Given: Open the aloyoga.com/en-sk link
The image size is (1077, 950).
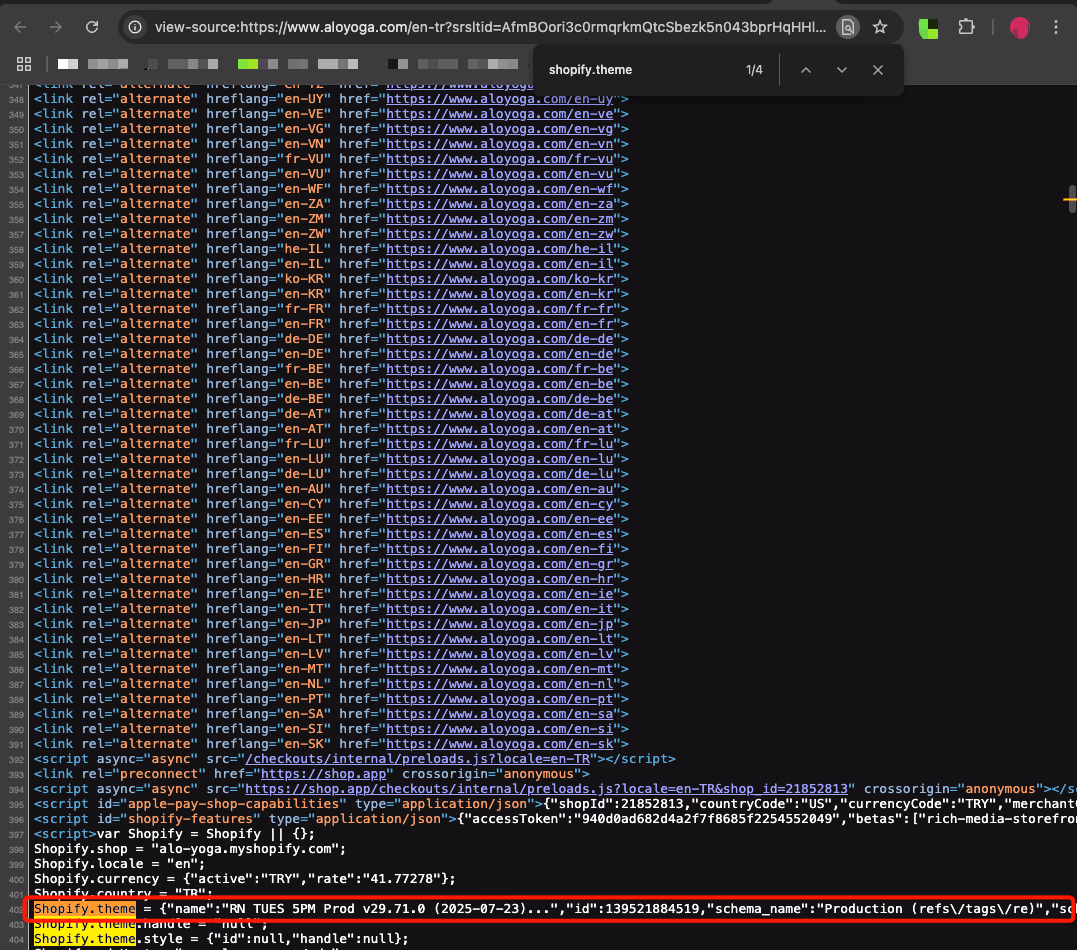Looking at the screenshot, I should point(499,744).
